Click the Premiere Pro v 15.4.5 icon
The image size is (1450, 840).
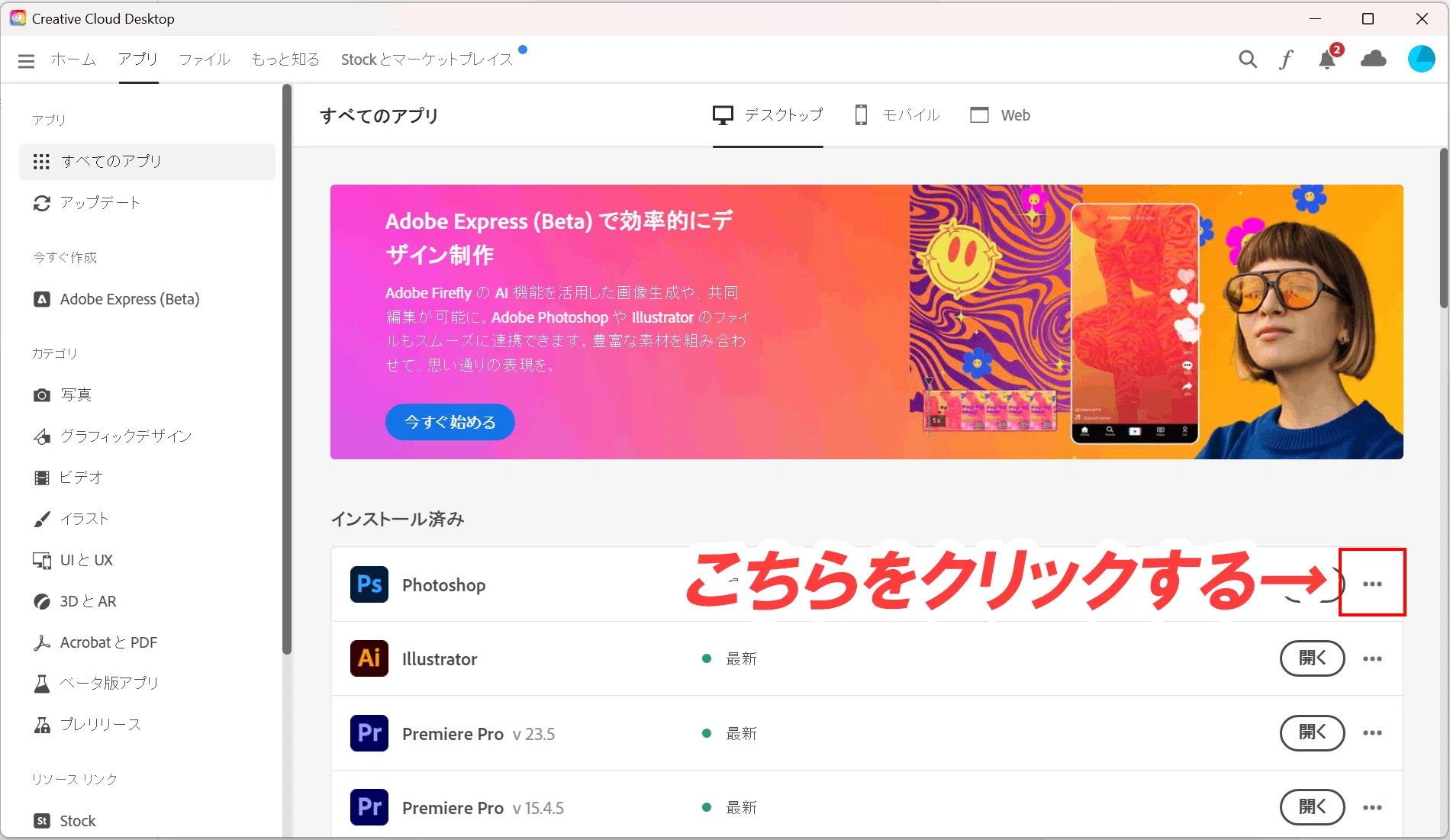click(369, 807)
